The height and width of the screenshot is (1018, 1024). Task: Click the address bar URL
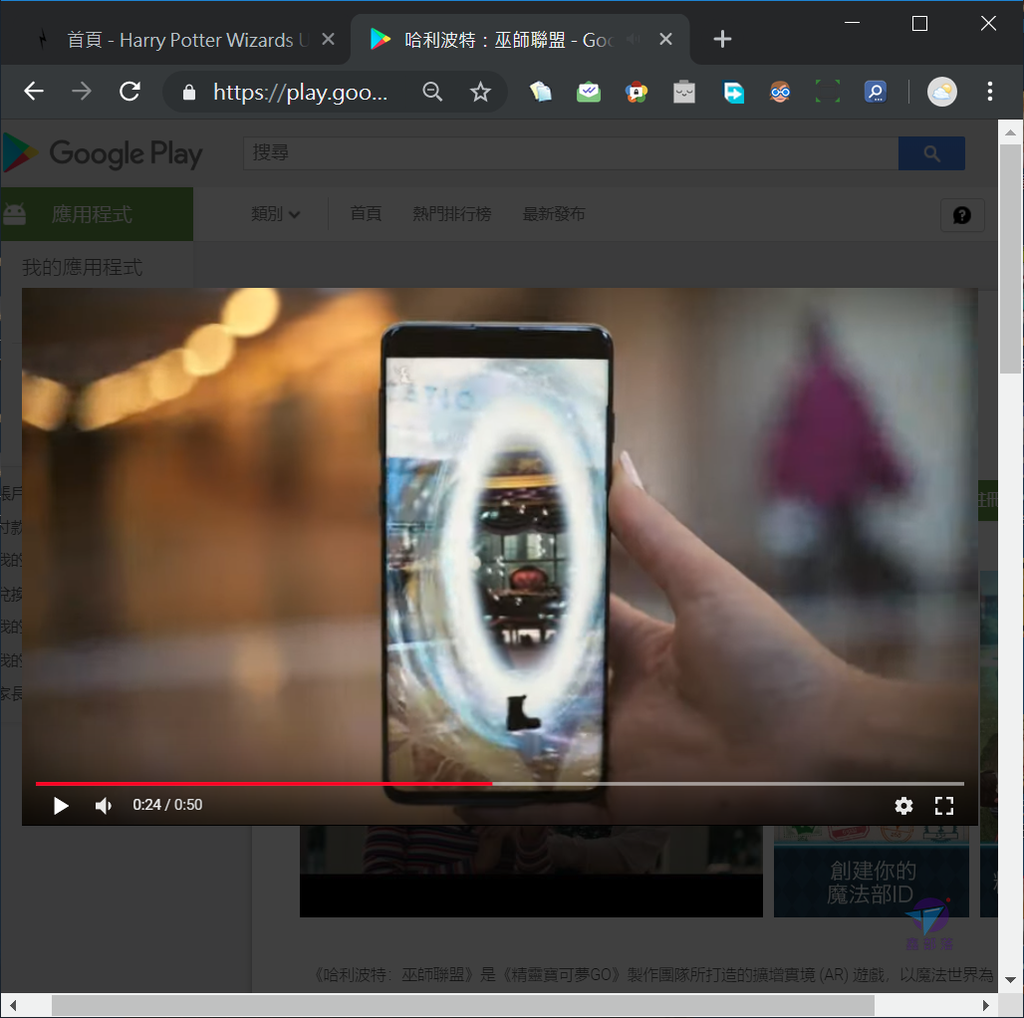click(300, 92)
